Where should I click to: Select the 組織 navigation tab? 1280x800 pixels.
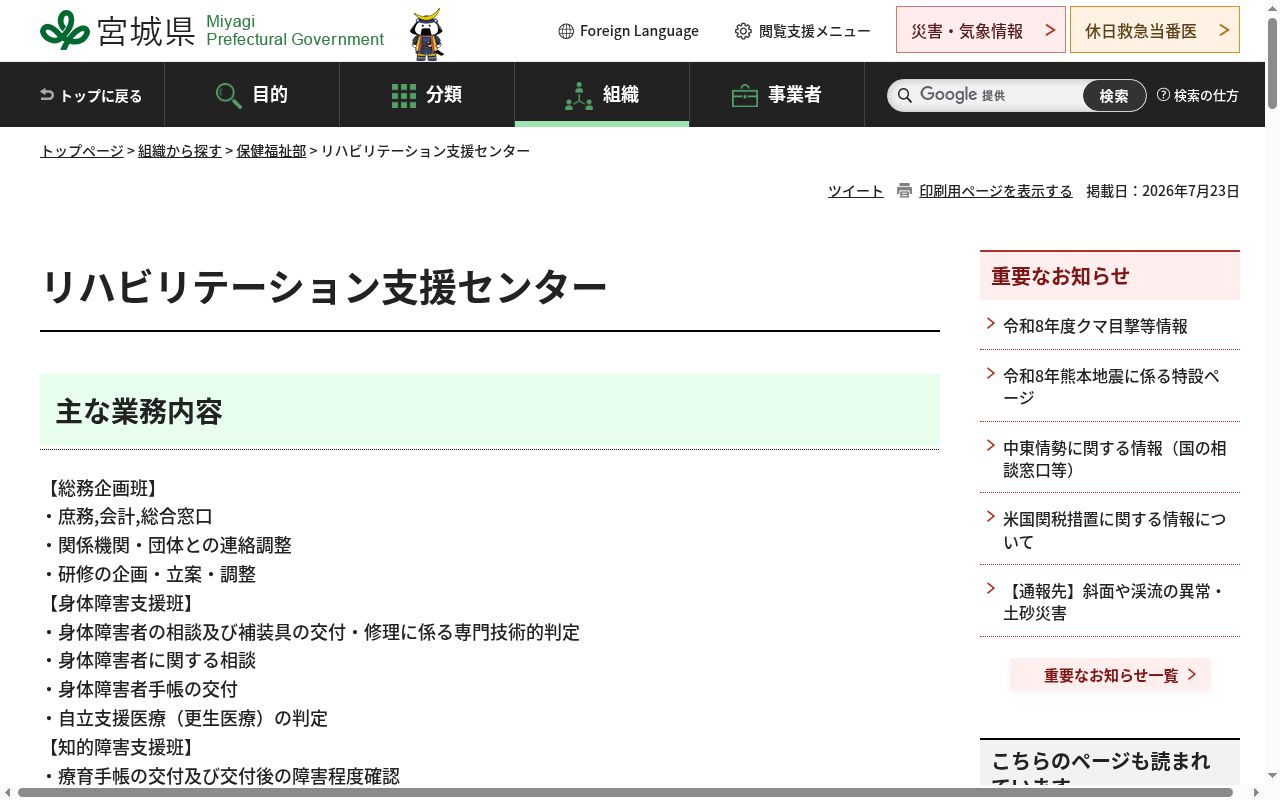(602, 94)
